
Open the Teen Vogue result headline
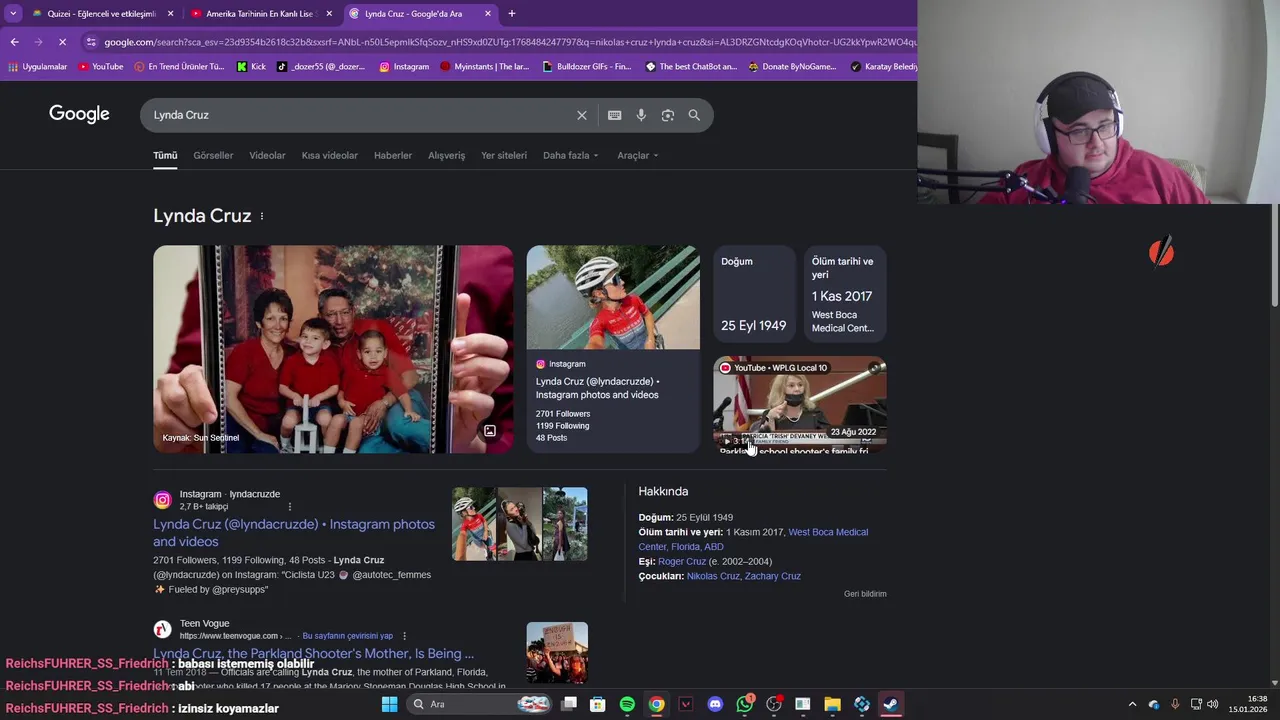tap(313, 654)
